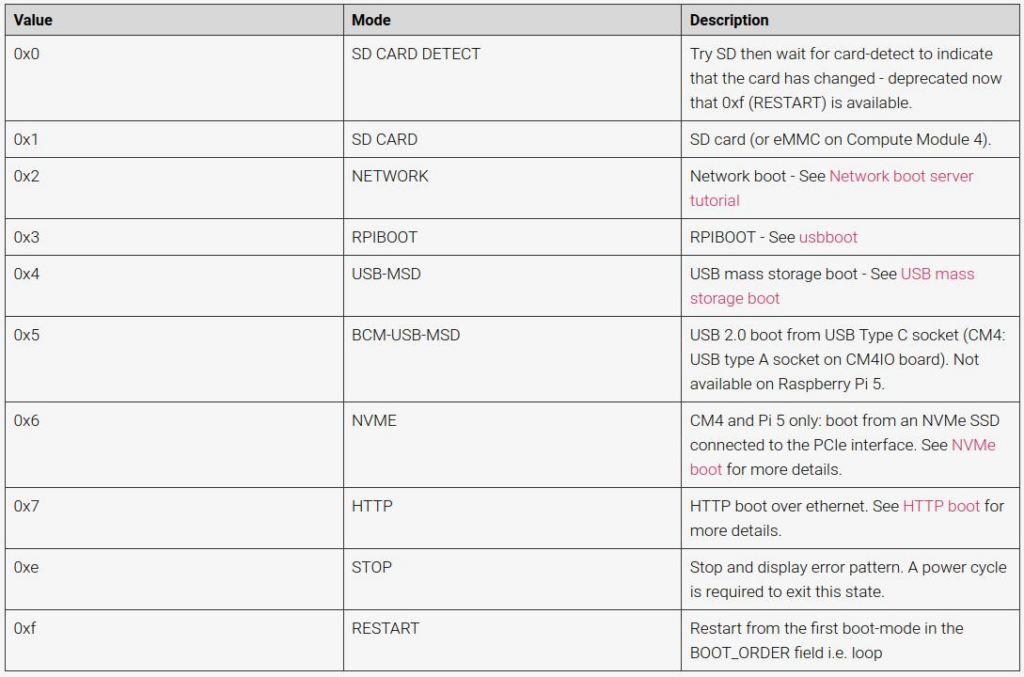1024x677 pixels.
Task: Click the STOP mode cell
Action: 512,580
